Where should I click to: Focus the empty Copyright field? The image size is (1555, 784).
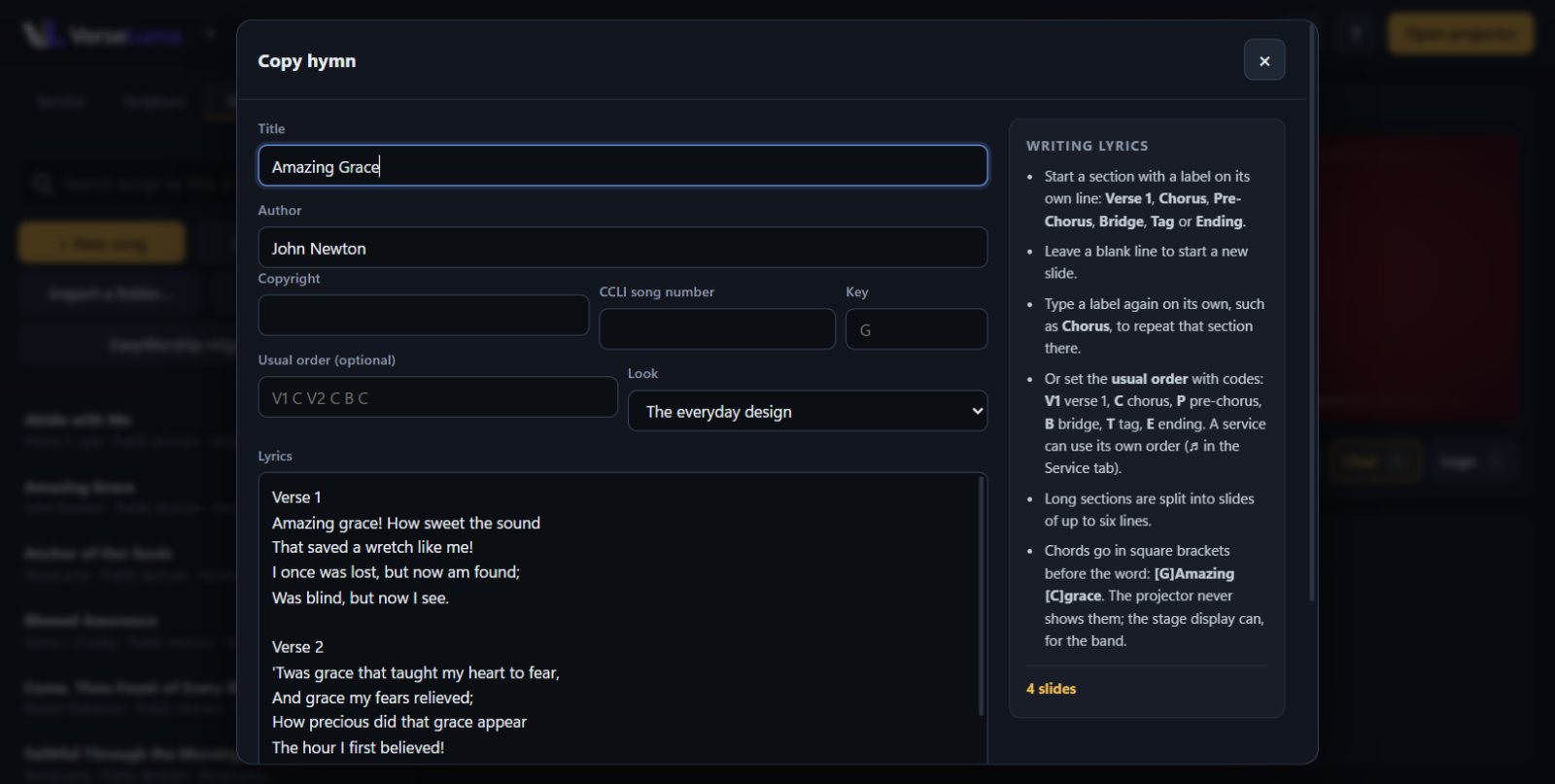tap(424, 316)
